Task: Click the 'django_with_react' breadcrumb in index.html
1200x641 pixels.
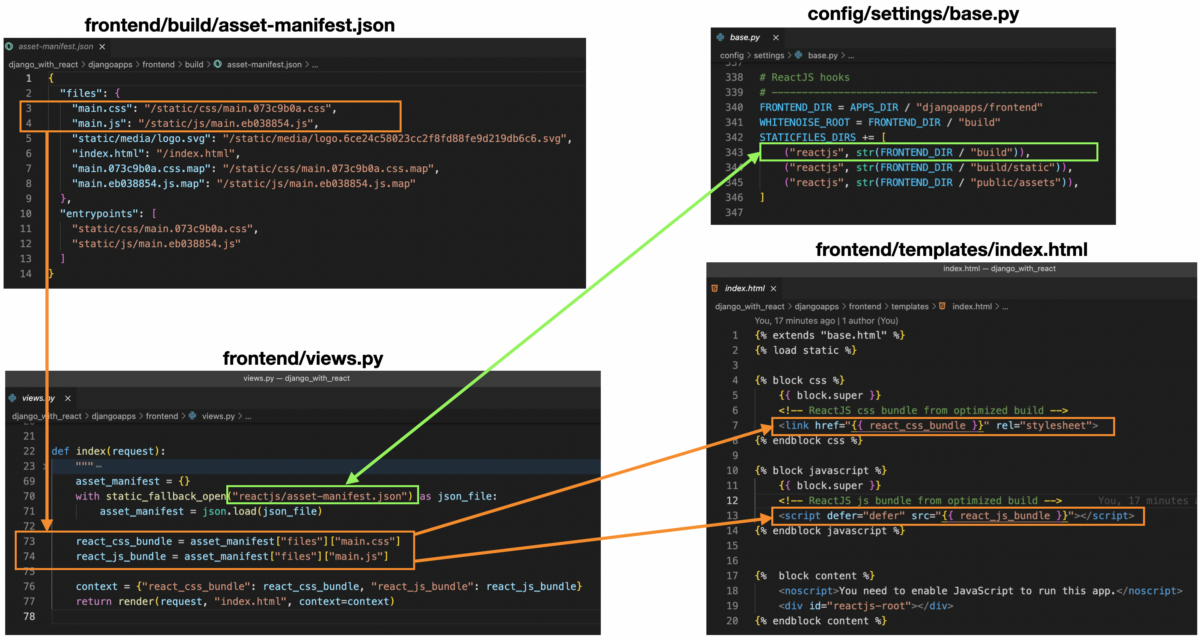Action: click(749, 306)
